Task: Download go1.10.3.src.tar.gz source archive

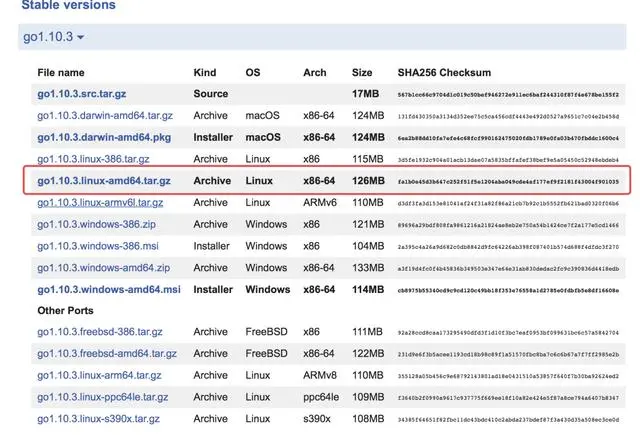Action: point(82,94)
